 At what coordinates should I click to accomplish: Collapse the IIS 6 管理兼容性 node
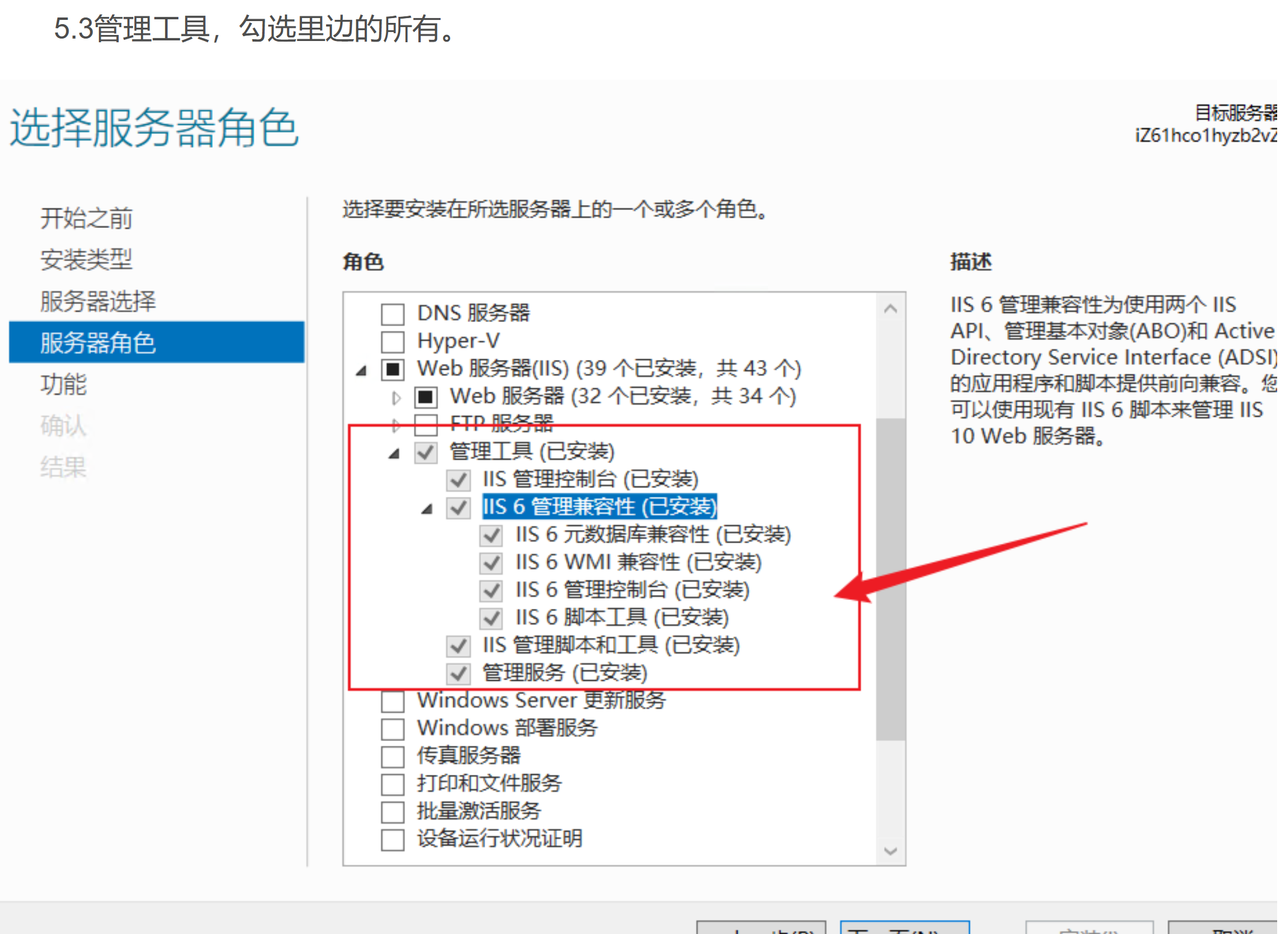[427, 508]
